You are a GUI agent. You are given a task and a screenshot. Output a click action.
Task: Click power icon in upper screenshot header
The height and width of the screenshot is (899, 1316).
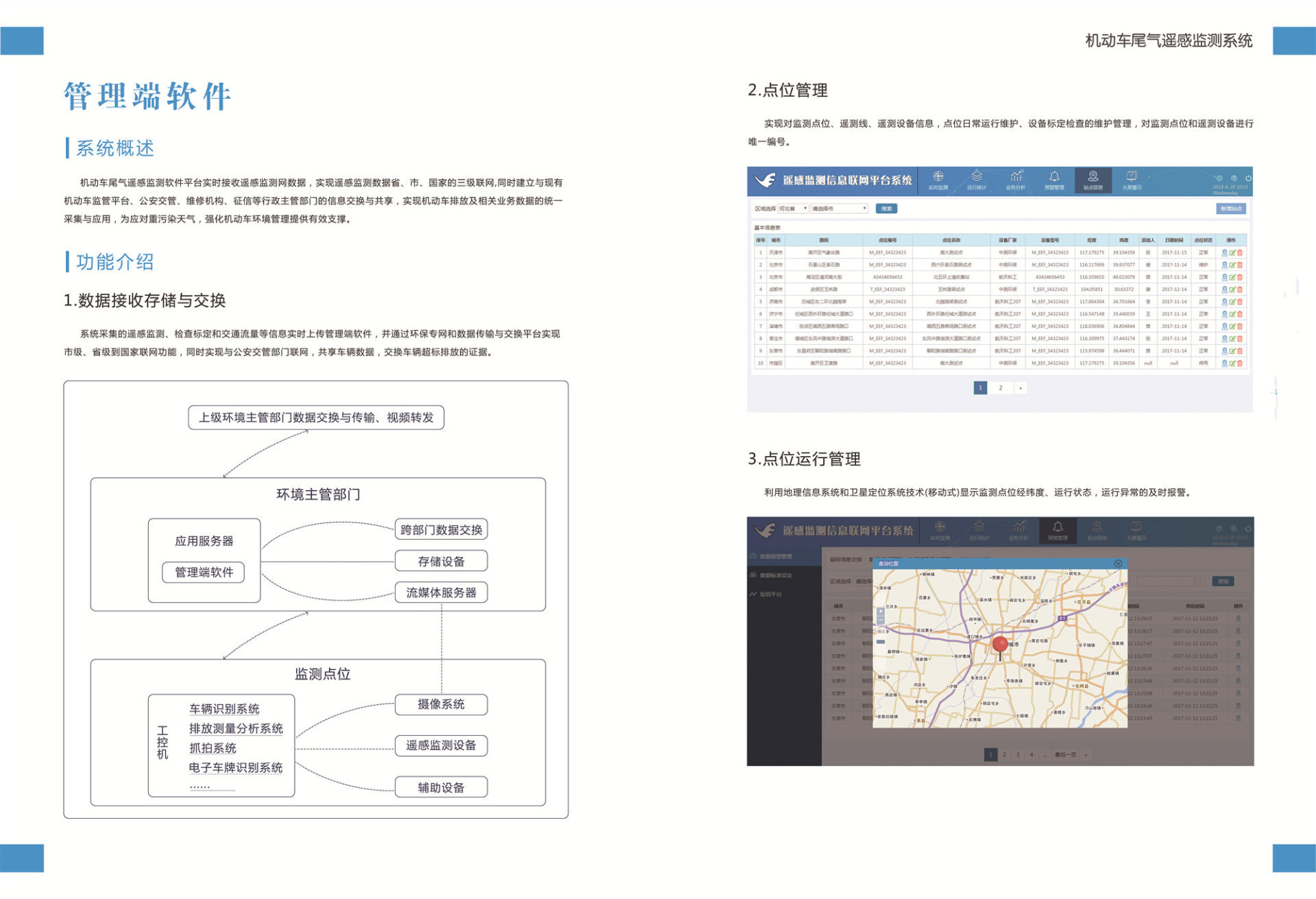pyautogui.click(x=1248, y=178)
